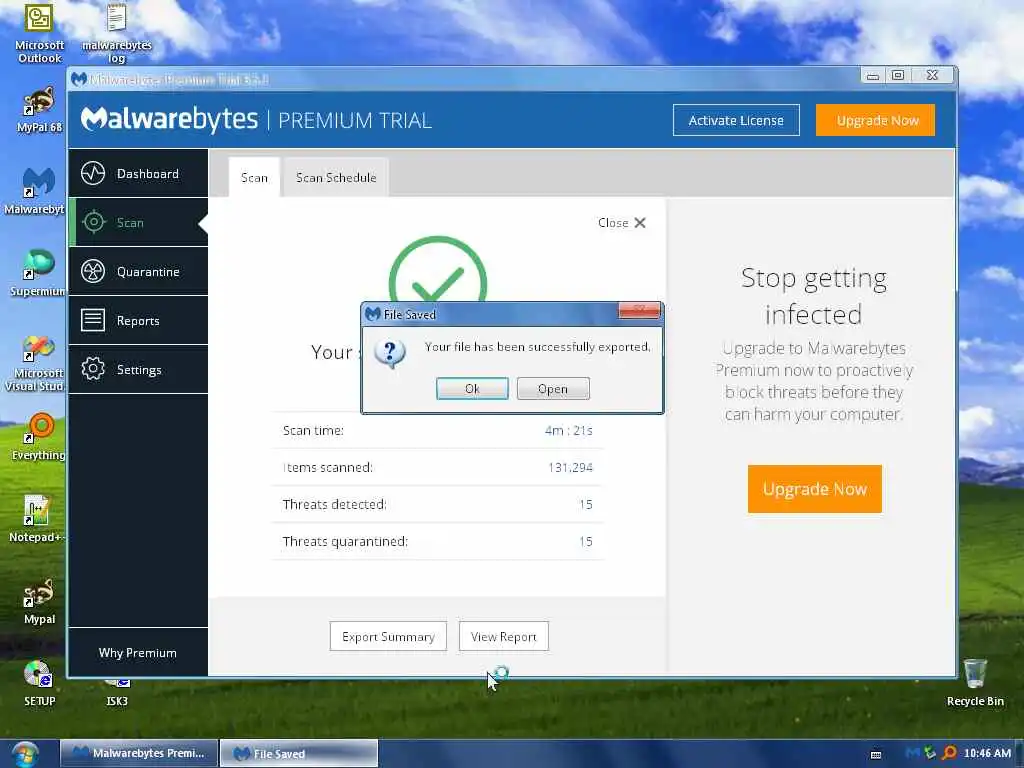
Task: Open the Supermium desktop shortcut
Action: tap(37, 274)
